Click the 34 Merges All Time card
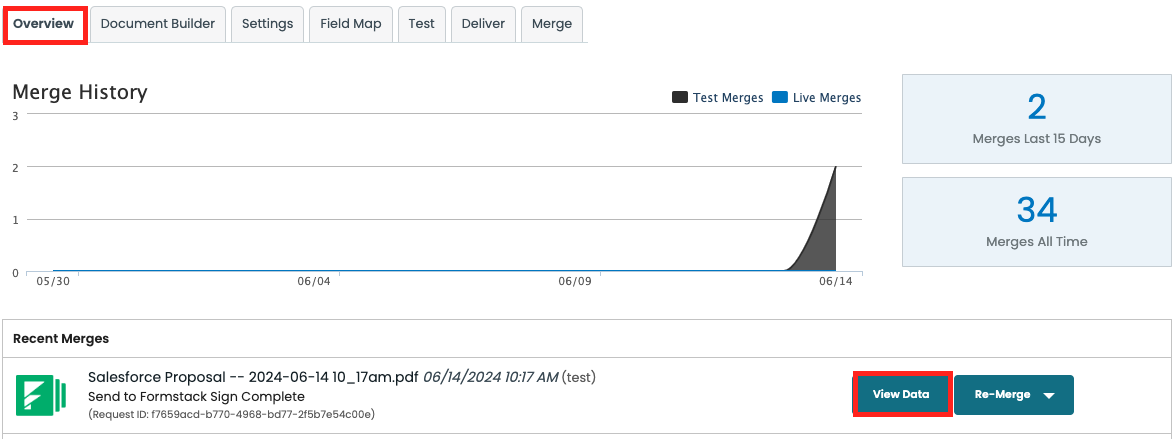Image resolution: width=1176 pixels, height=439 pixels. pos(1036,222)
